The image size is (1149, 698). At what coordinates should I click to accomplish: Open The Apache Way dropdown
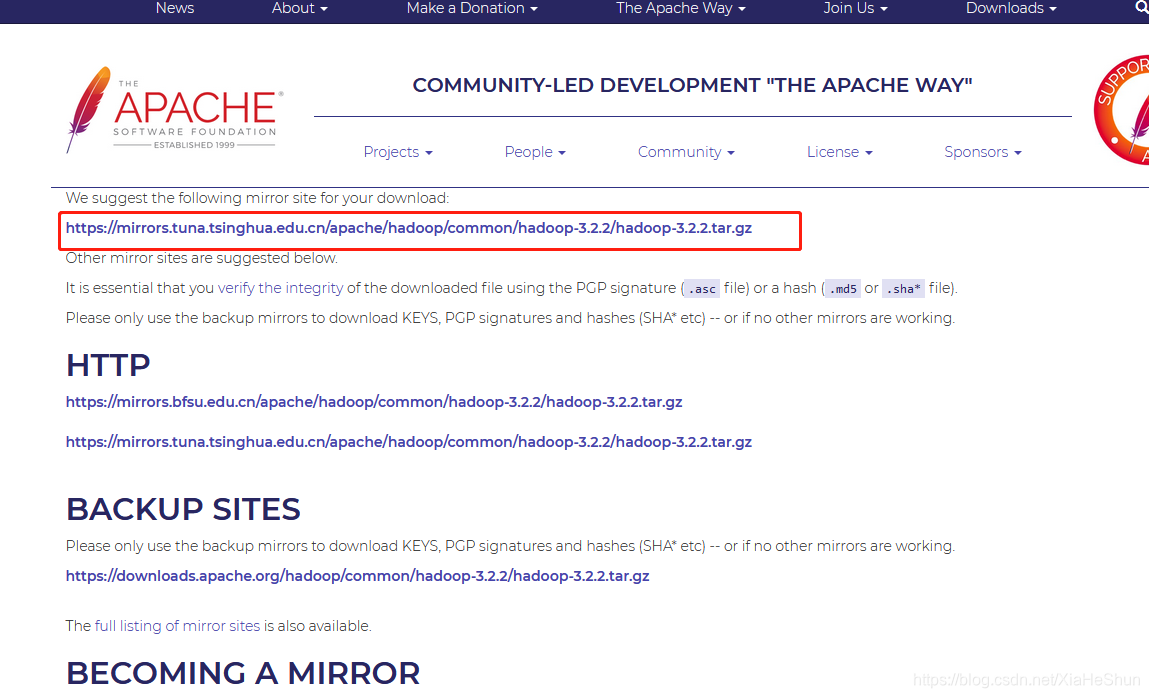pyautogui.click(x=680, y=8)
